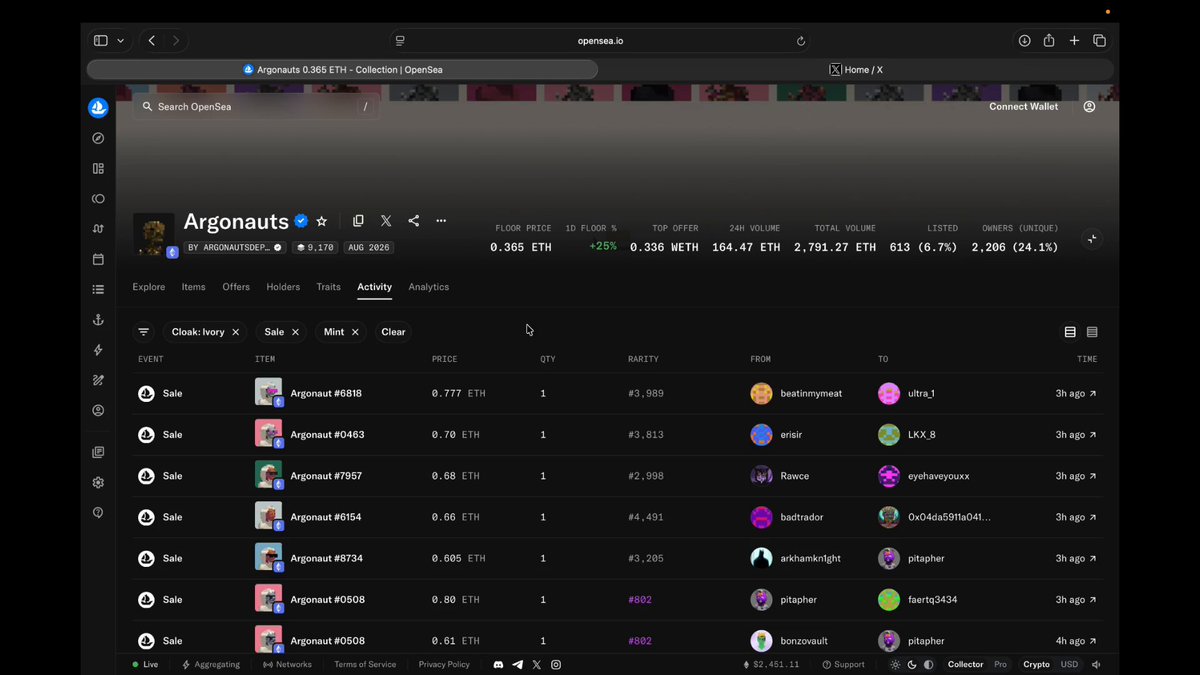Open the Items tab
Viewport: 1200px width, 675px height.
coord(194,287)
